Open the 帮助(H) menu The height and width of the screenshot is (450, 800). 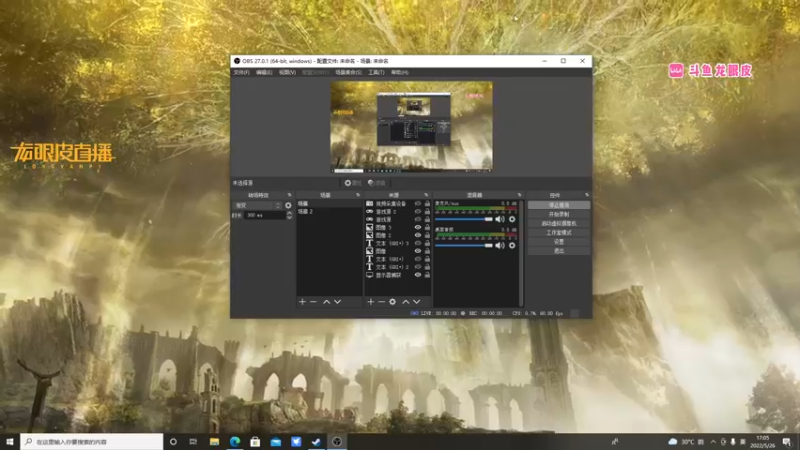point(399,72)
